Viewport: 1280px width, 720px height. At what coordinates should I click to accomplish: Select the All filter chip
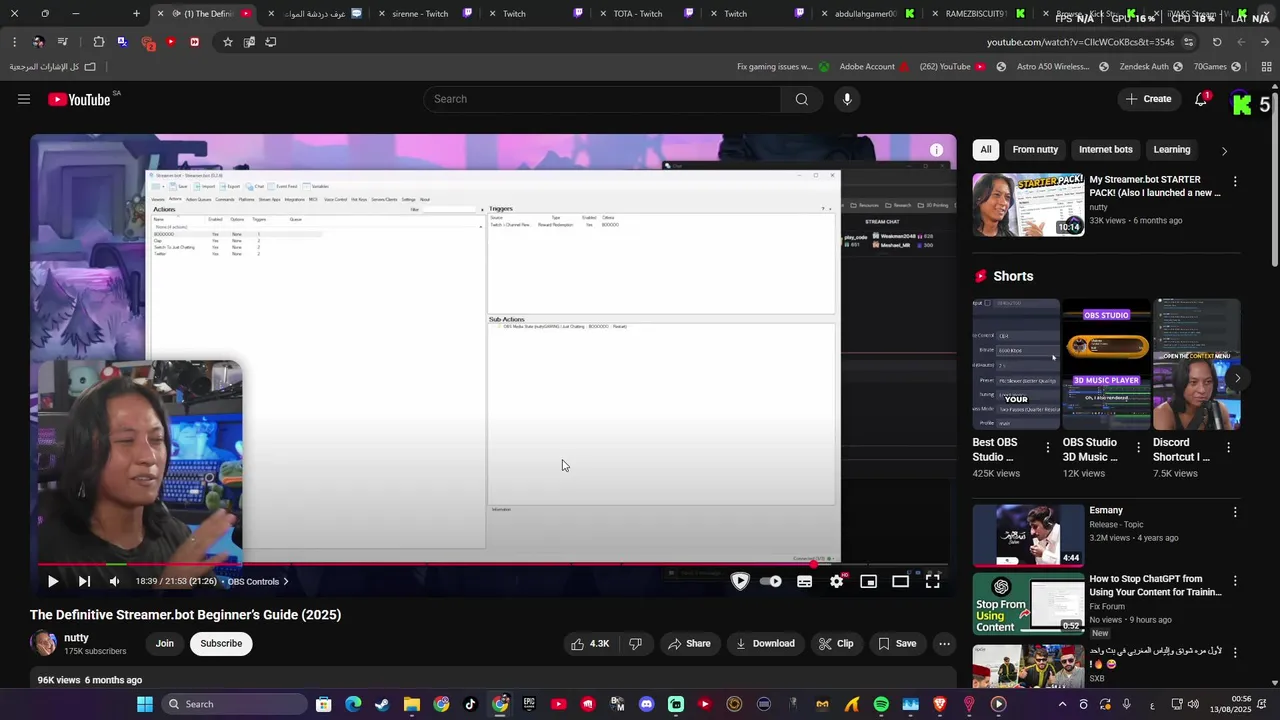(x=986, y=150)
